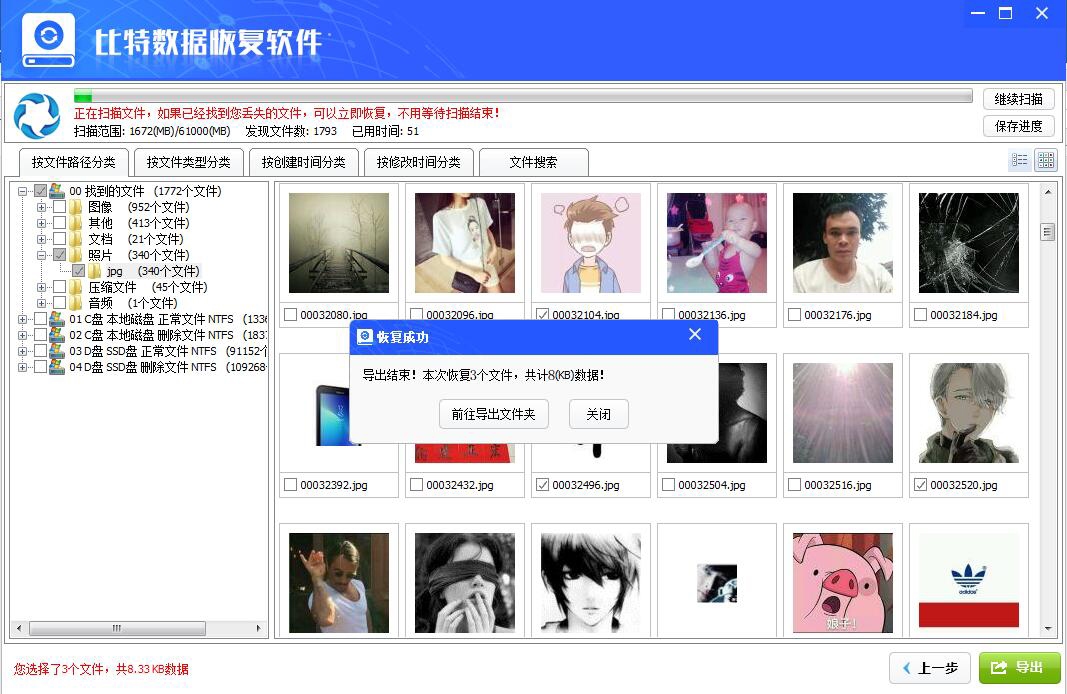Image resolution: width=1067 pixels, height=694 pixels.
Task: Go back with 上一步 button
Action: 930,668
